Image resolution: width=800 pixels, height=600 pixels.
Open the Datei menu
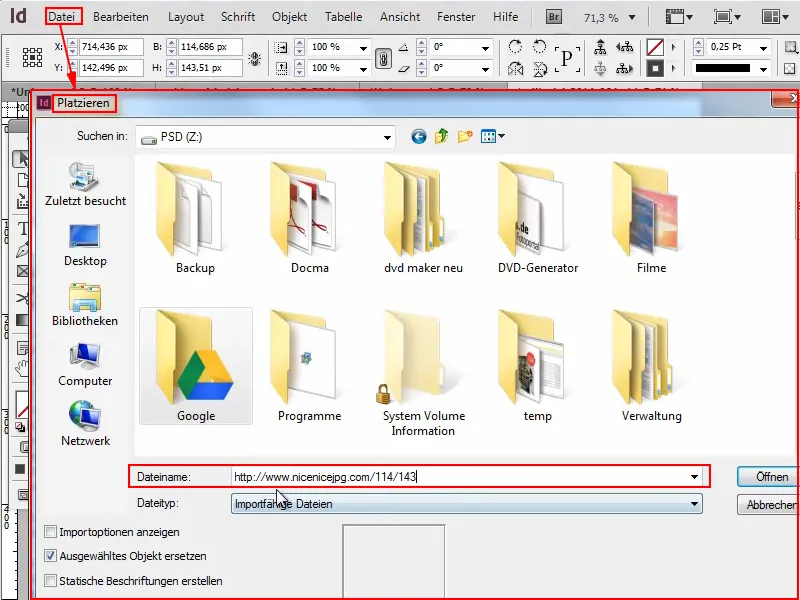pos(64,15)
